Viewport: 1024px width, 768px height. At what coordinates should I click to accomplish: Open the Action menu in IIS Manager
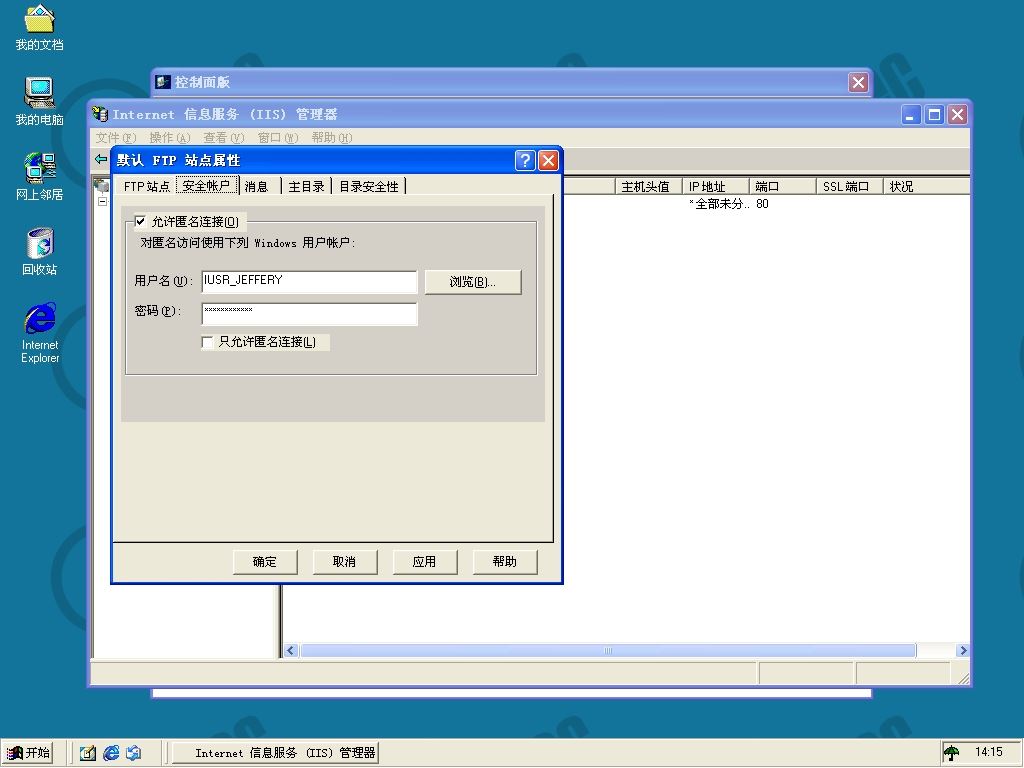[170, 138]
